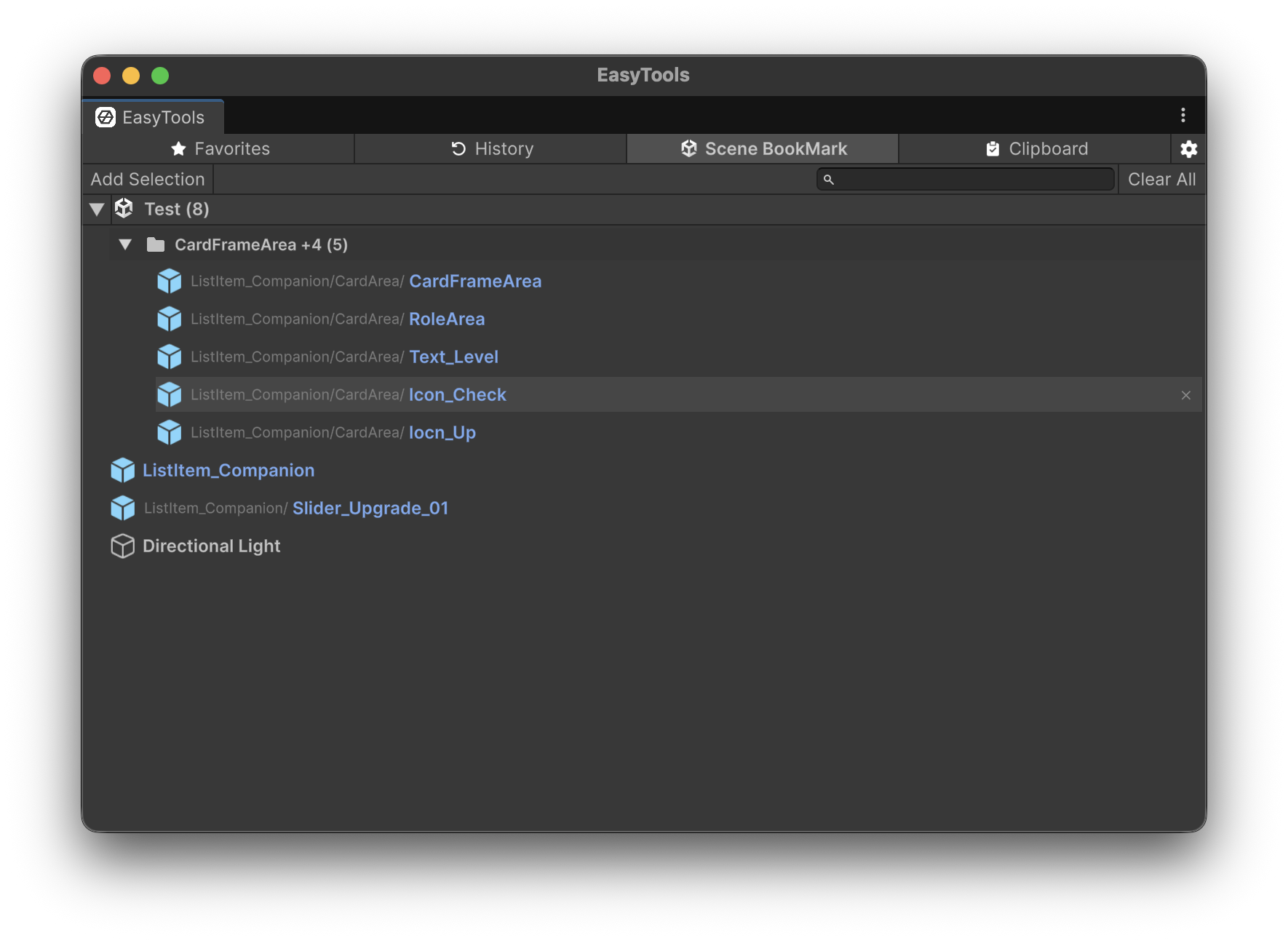1288x940 pixels.
Task: Click the Add Selection button
Action: click(x=148, y=179)
